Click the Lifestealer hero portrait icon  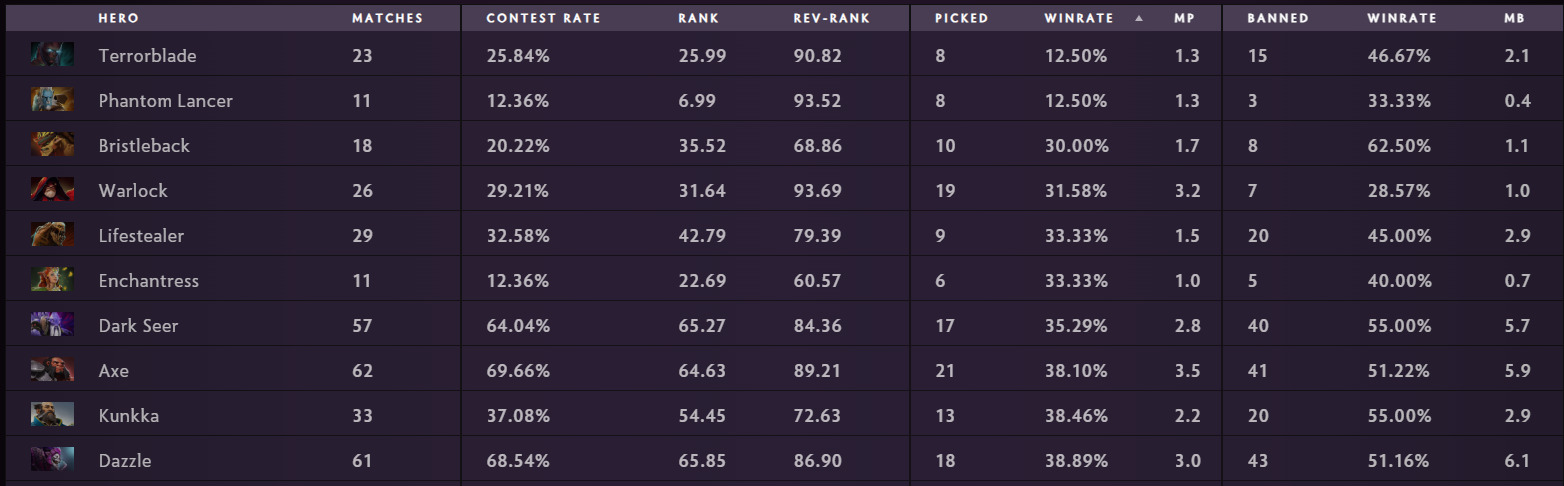click(x=52, y=235)
